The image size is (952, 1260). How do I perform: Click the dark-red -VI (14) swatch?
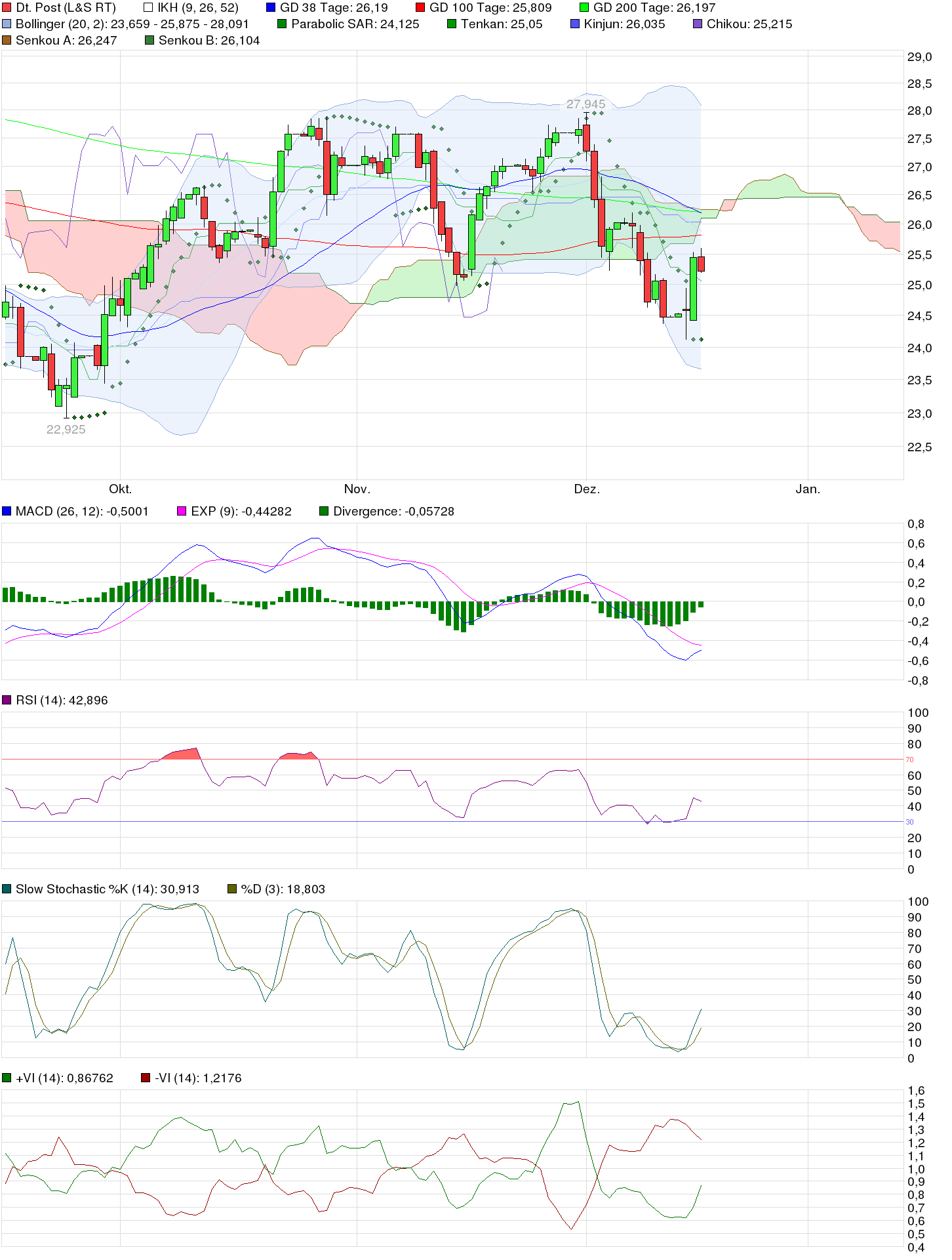click(146, 1078)
